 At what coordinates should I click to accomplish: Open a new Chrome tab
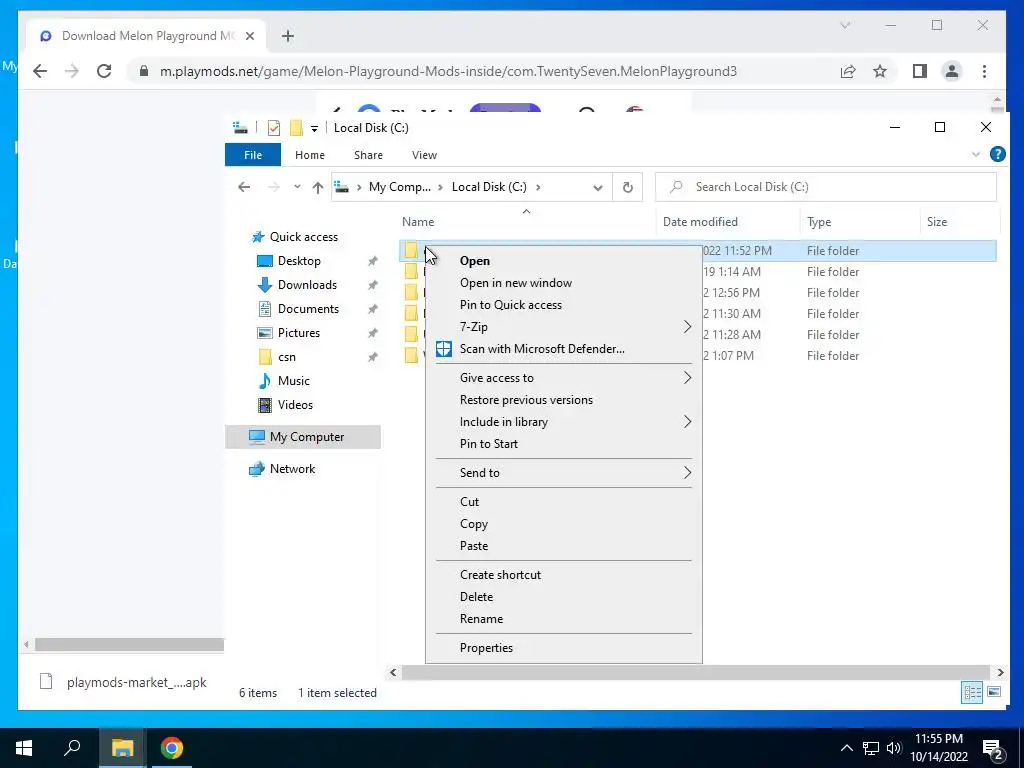tap(288, 36)
